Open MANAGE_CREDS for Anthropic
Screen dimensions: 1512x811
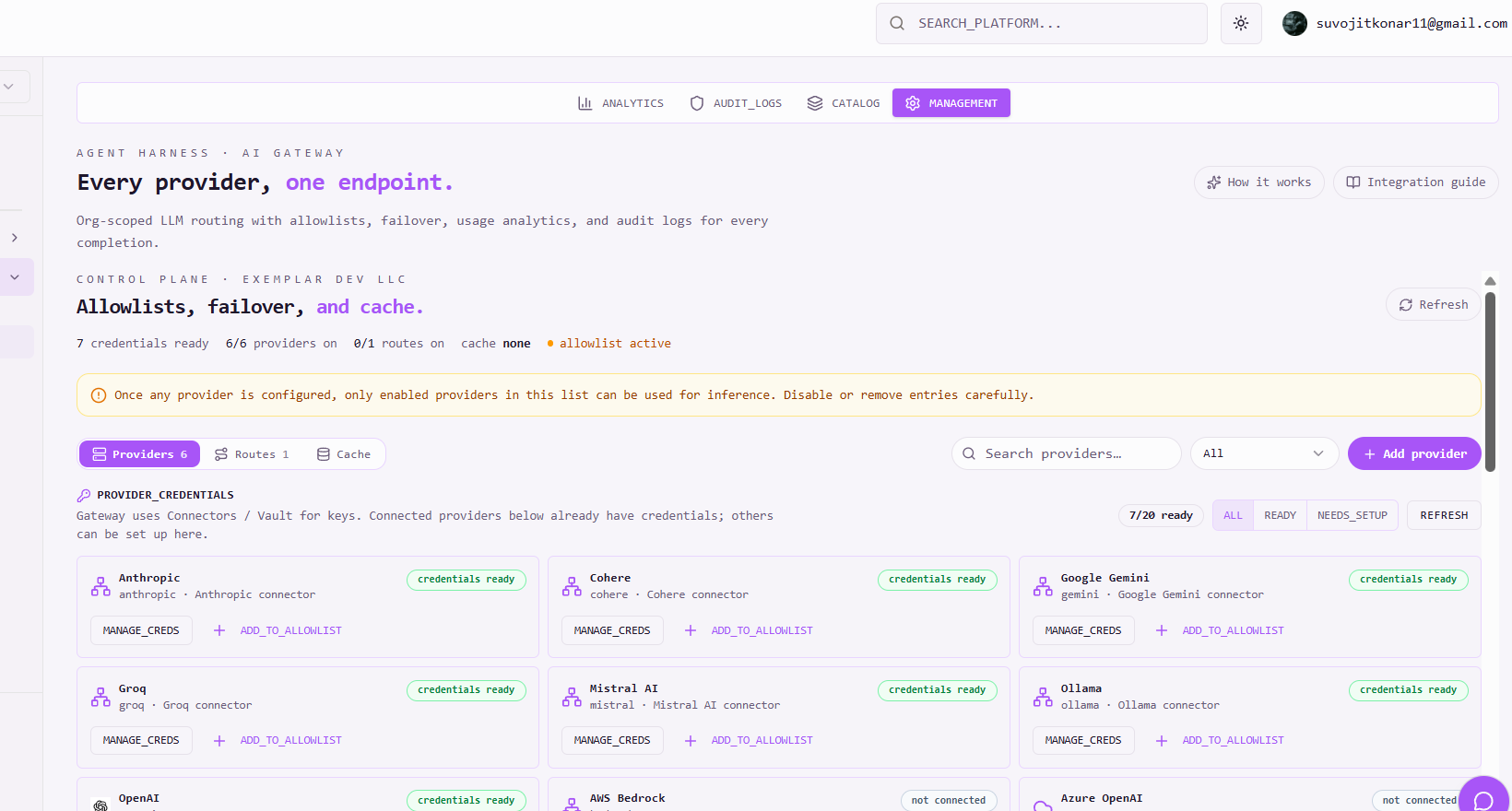[141, 630]
